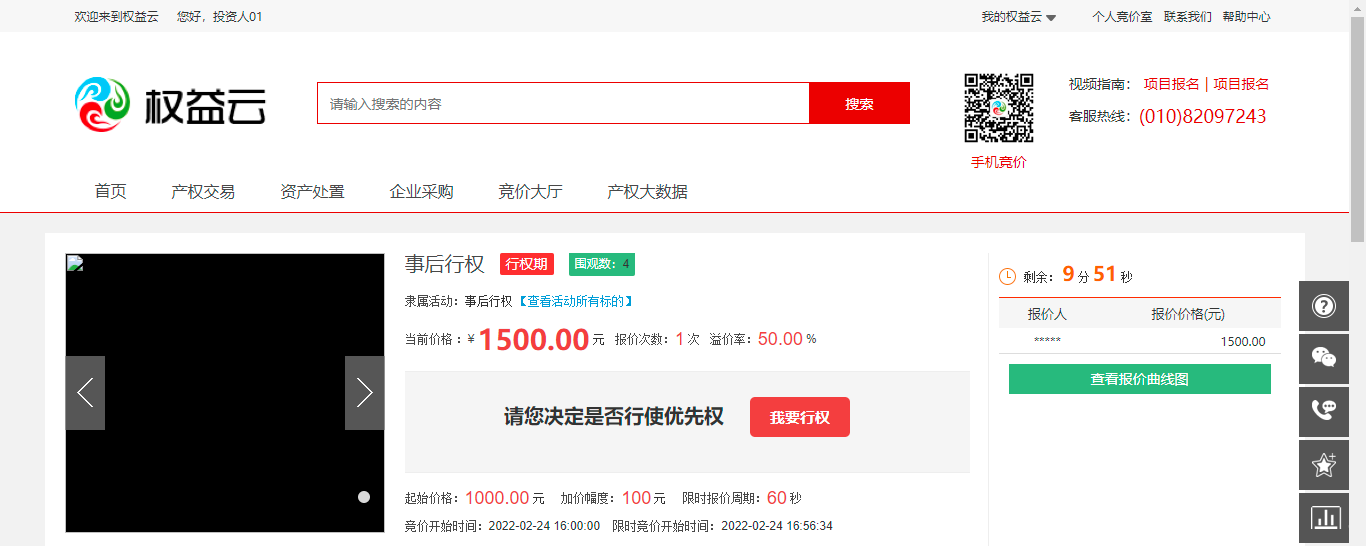Image resolution: width=1366 pixels, height=546 pixels.
Task: Show next image with right arrow
Action: coord(365,393)
